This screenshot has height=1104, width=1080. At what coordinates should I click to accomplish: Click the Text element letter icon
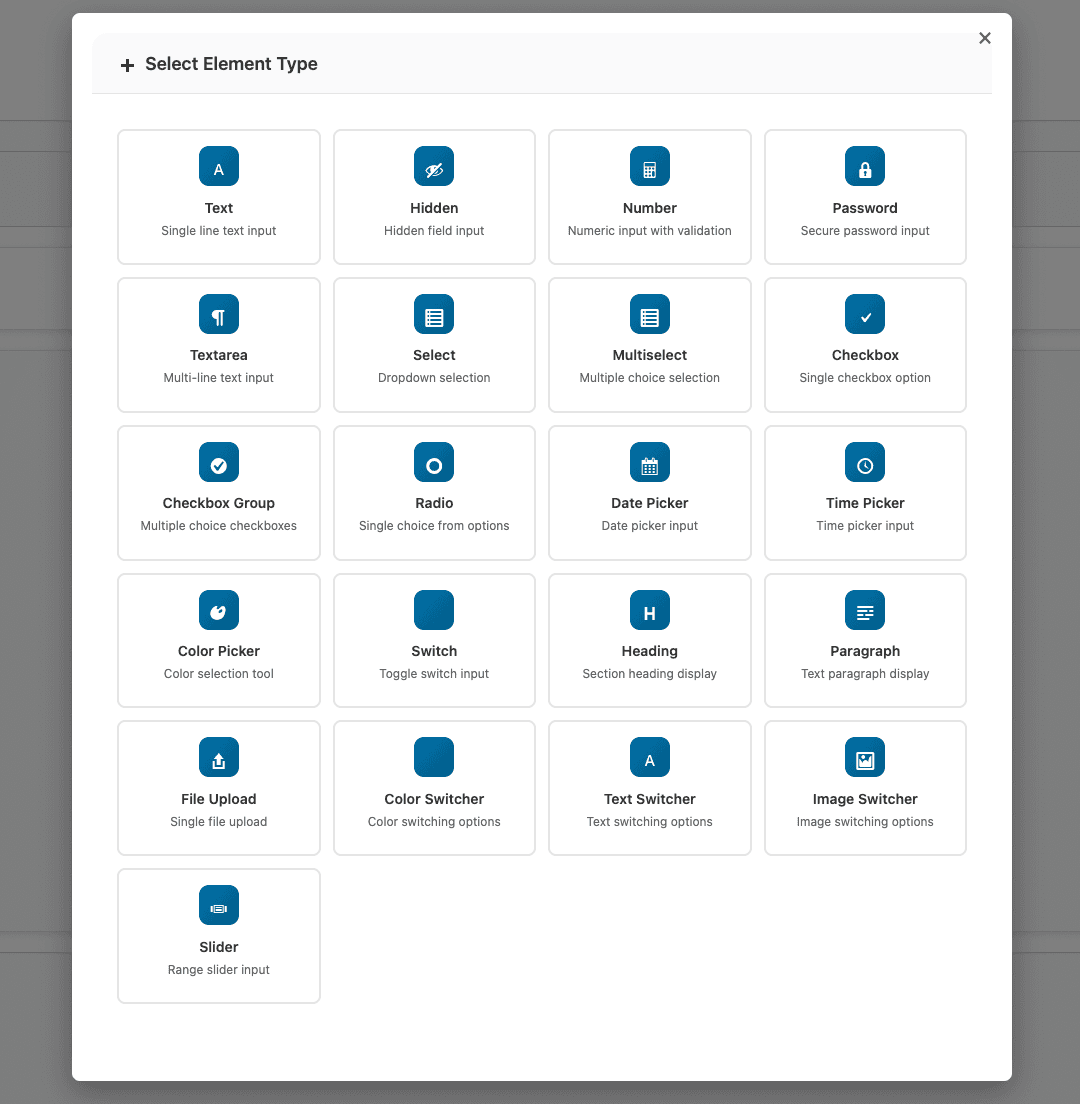(219, 167)
